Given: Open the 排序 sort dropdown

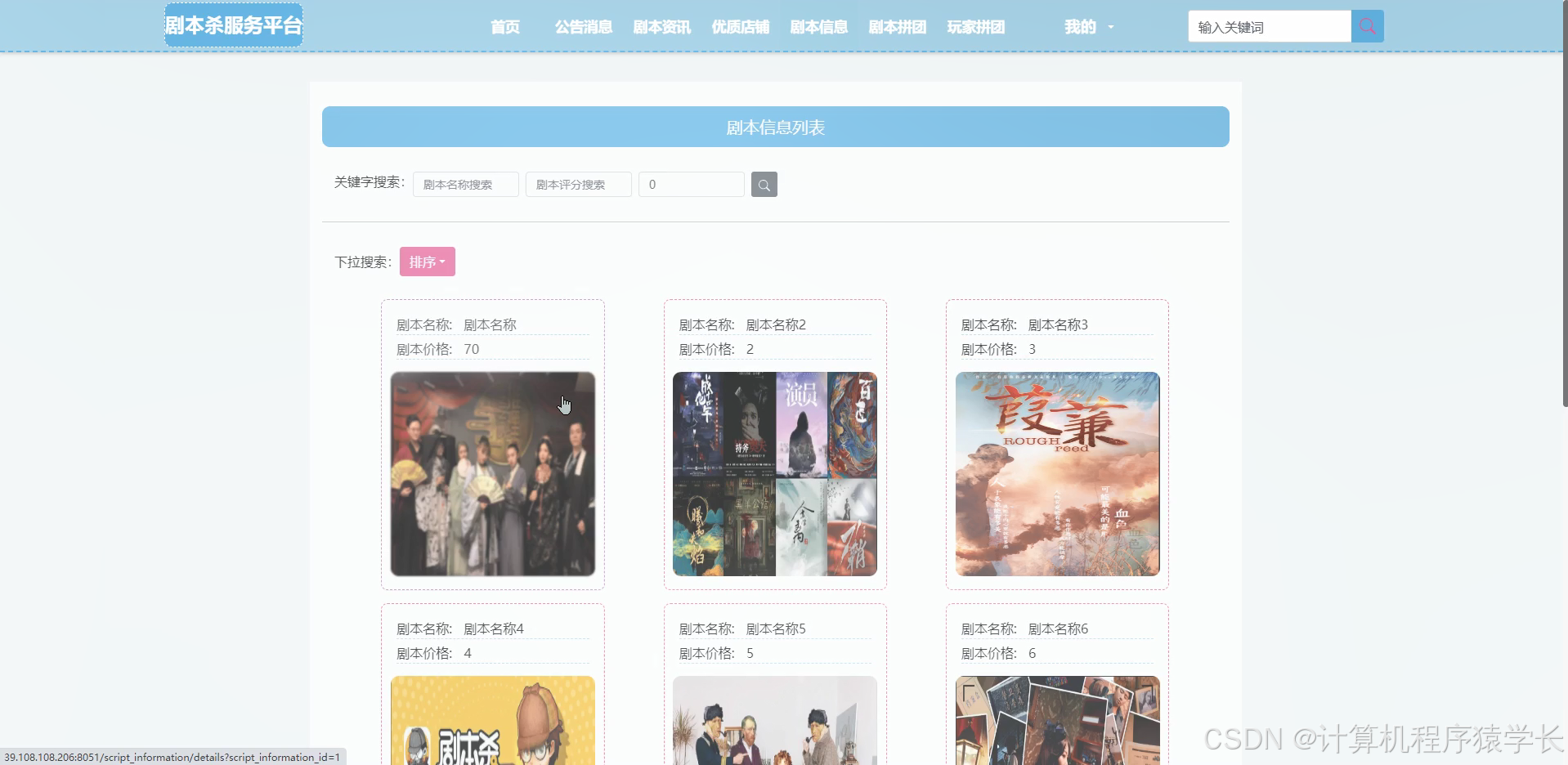Looking at the screenshot, I should [x=427, y=262].
